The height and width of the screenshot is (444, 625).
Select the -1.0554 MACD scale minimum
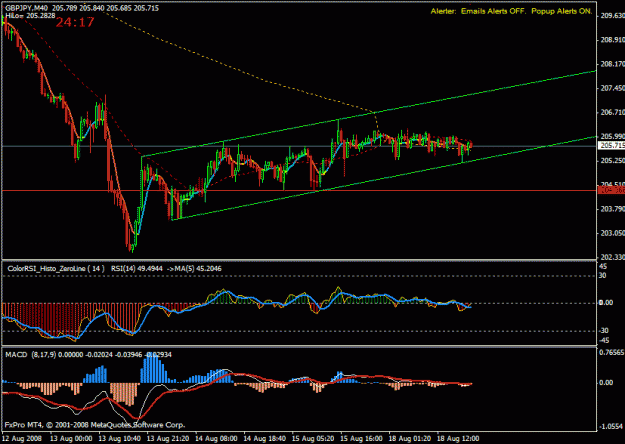(x=611, y=426)
